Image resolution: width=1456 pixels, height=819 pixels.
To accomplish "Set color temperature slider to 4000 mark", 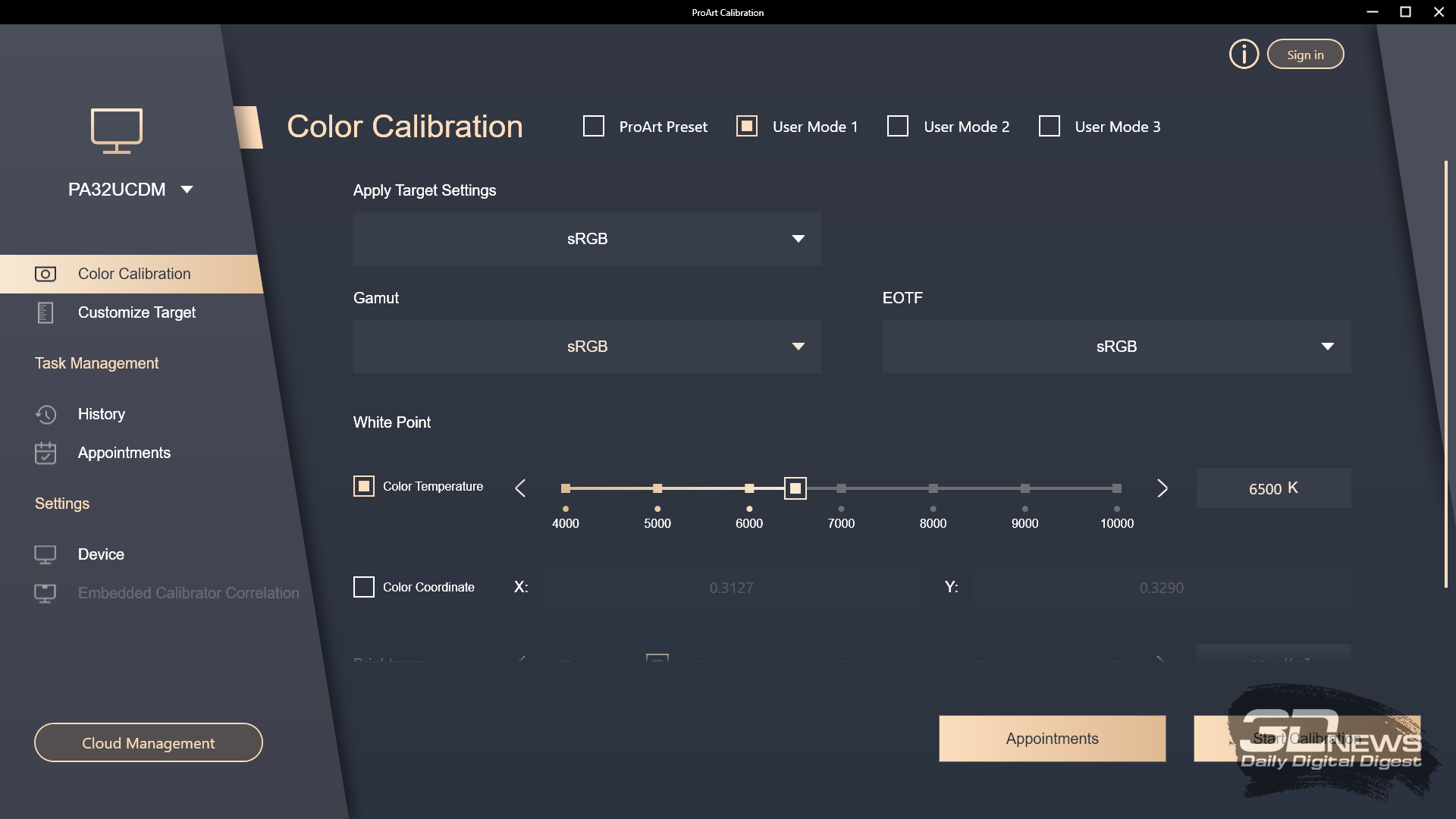I will coord(566,488).
